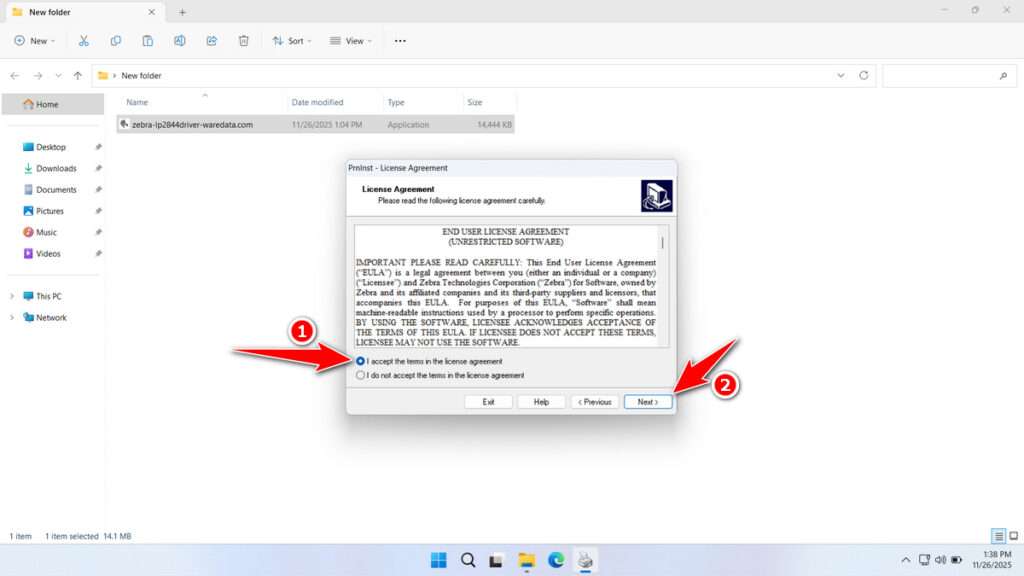Click the printer installer icon on the taskbar
The width and height of the screenshot is (1024, 576).
pos(587,560)
